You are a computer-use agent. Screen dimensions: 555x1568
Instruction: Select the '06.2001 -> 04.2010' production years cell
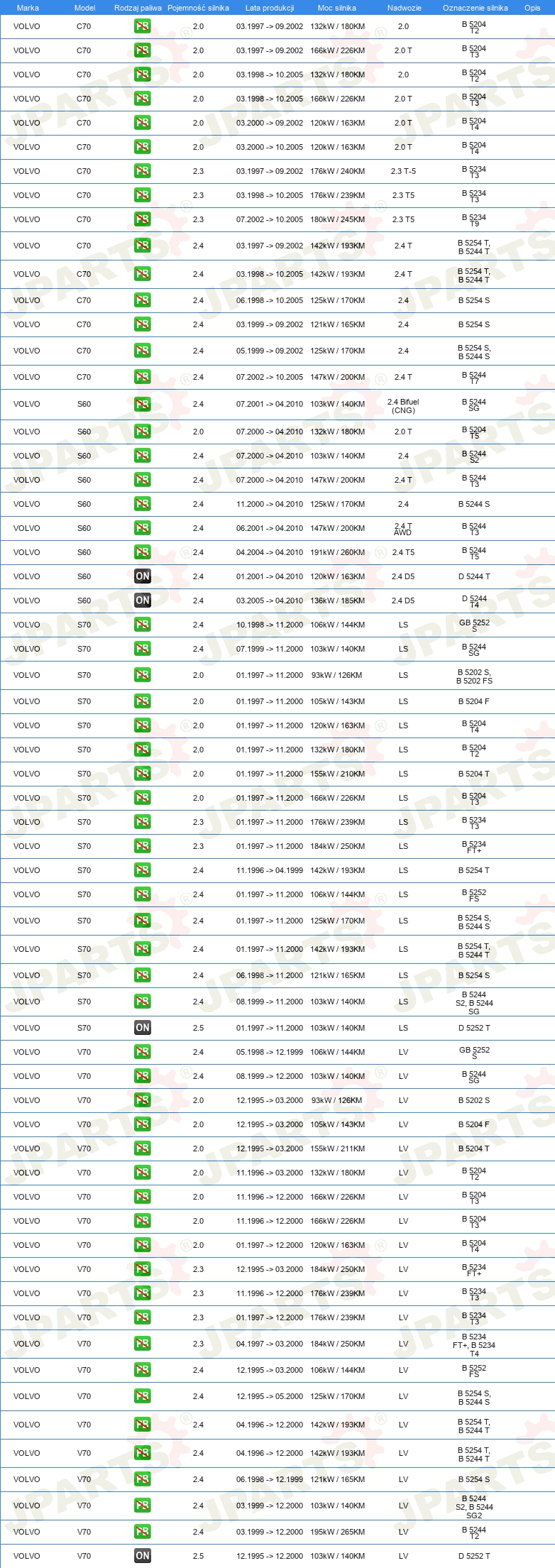(x=270, y=528)
